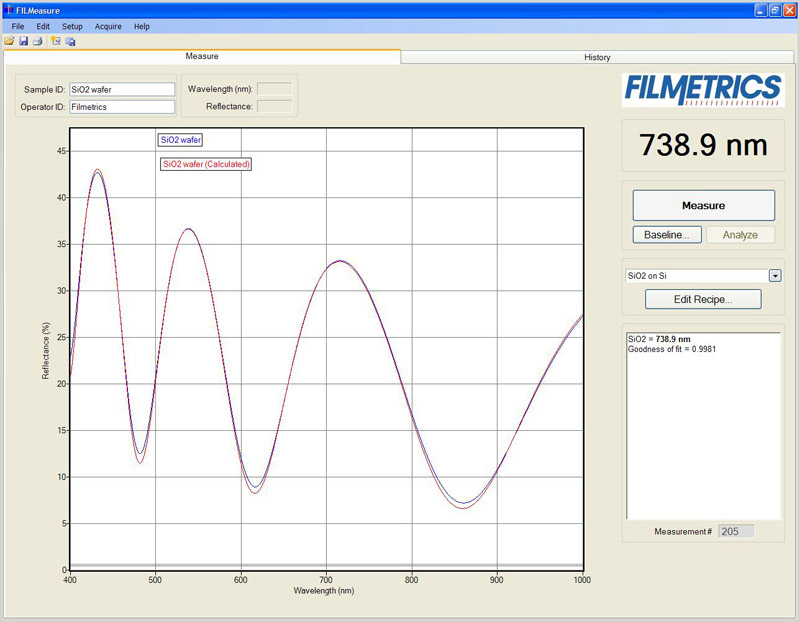The height and width of the screenshot is (622, 800).
Task: Click the overlapping windows toolbar icon
Action: pyautogui.click(x=70, y=41)
